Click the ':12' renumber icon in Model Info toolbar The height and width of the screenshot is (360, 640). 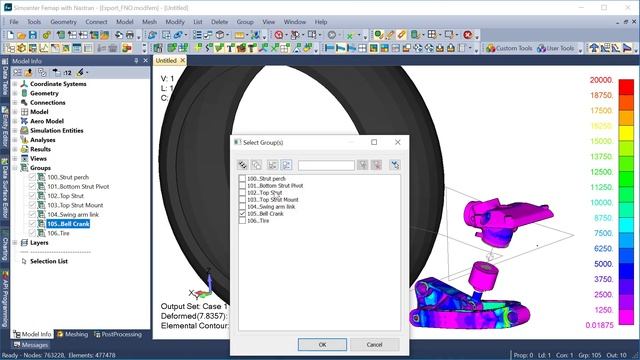pos(68,72)
